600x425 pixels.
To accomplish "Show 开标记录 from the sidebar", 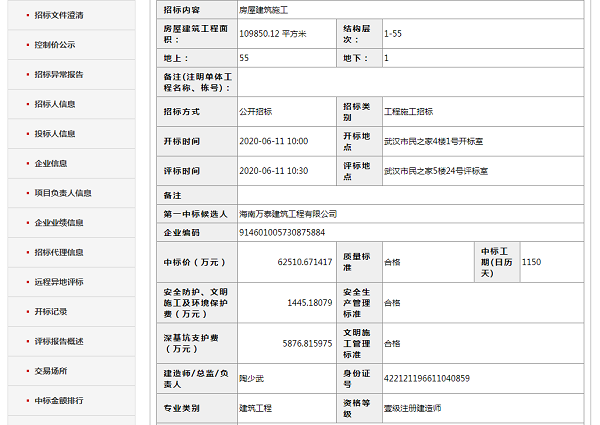I will tap(51, 312).
